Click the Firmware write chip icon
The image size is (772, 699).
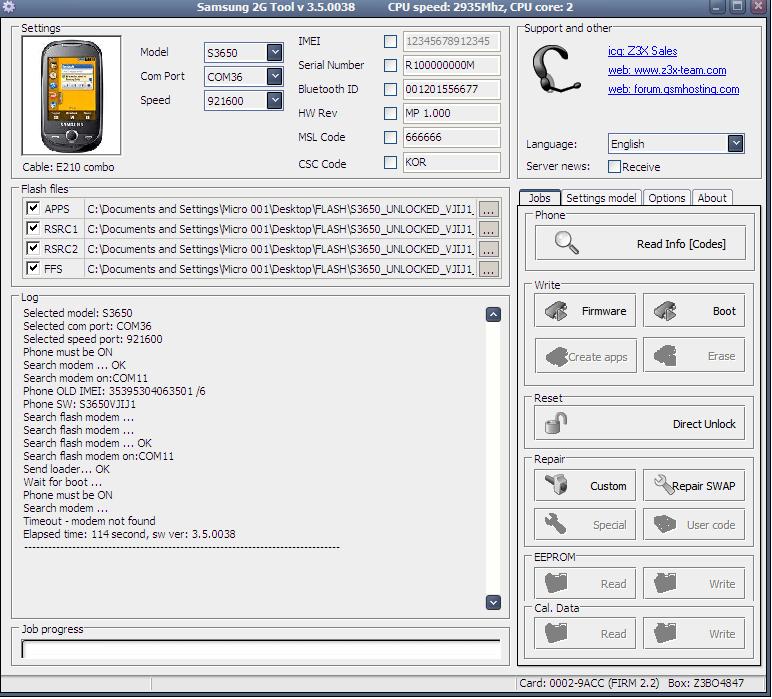pos(556,311)
